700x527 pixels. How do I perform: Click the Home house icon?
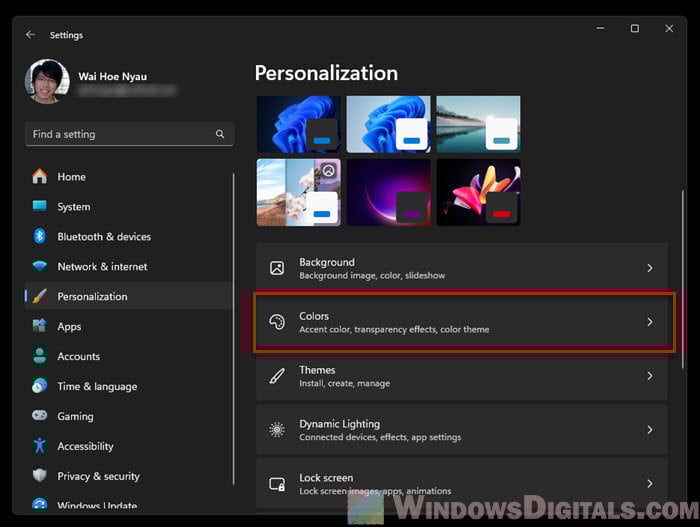pos(40,176)
